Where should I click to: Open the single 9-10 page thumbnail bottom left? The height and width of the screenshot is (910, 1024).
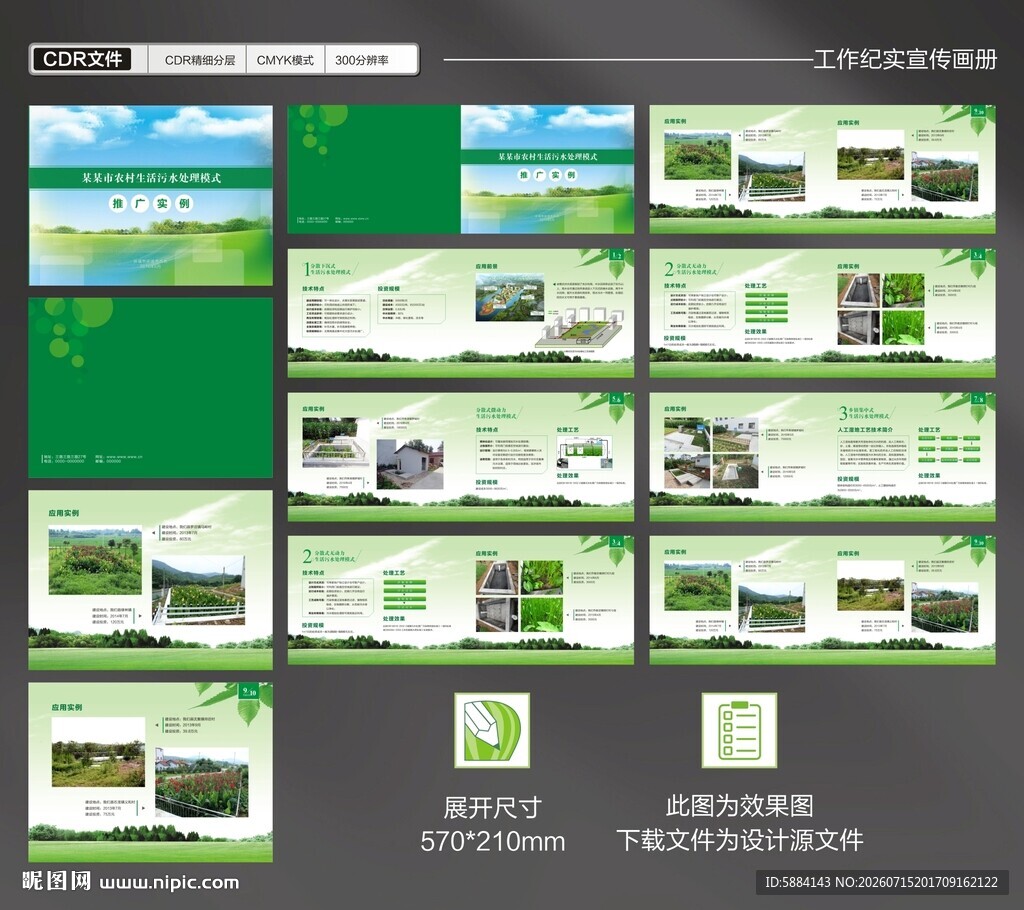click(151, 772)
